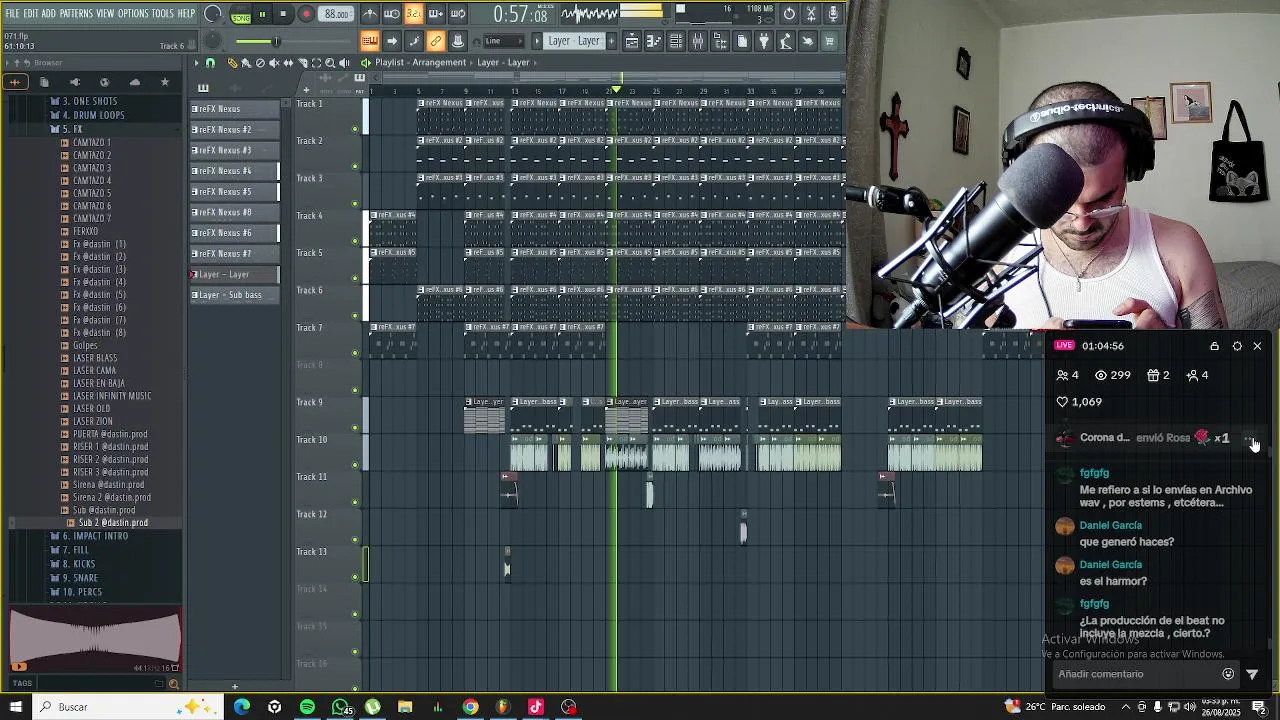Select the playlist Draw pencil tool
The image size is (1280, 720).
(x=232, y=62)
